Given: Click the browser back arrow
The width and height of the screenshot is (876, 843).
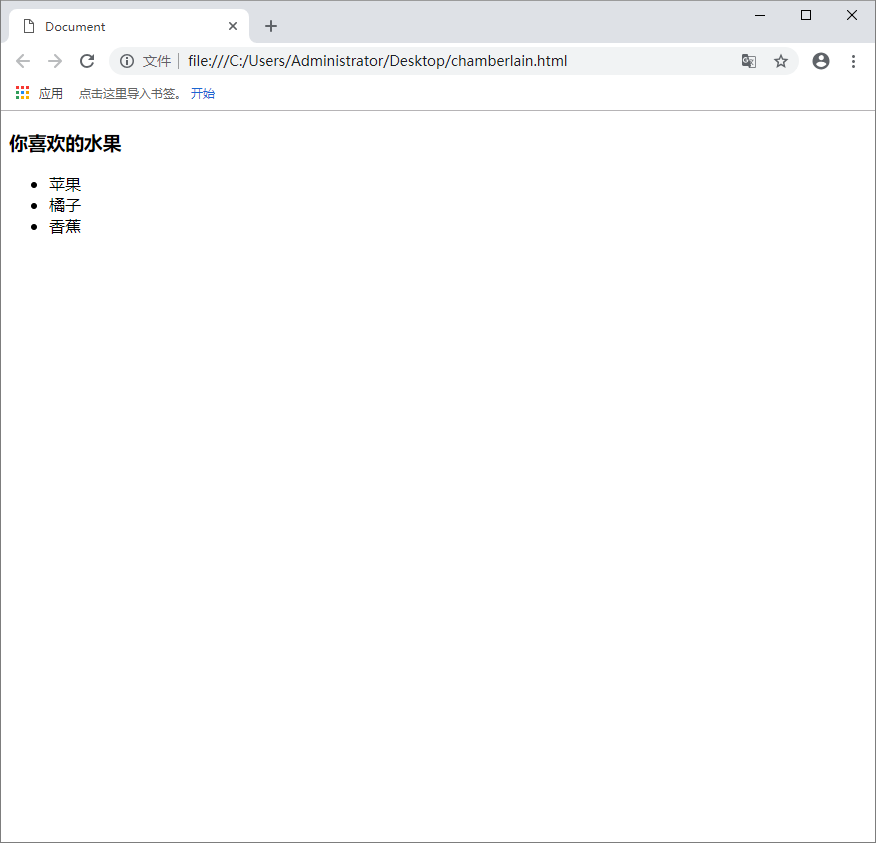Looking at the screenshot, I should pyautogui.click(x=23, y=61).
